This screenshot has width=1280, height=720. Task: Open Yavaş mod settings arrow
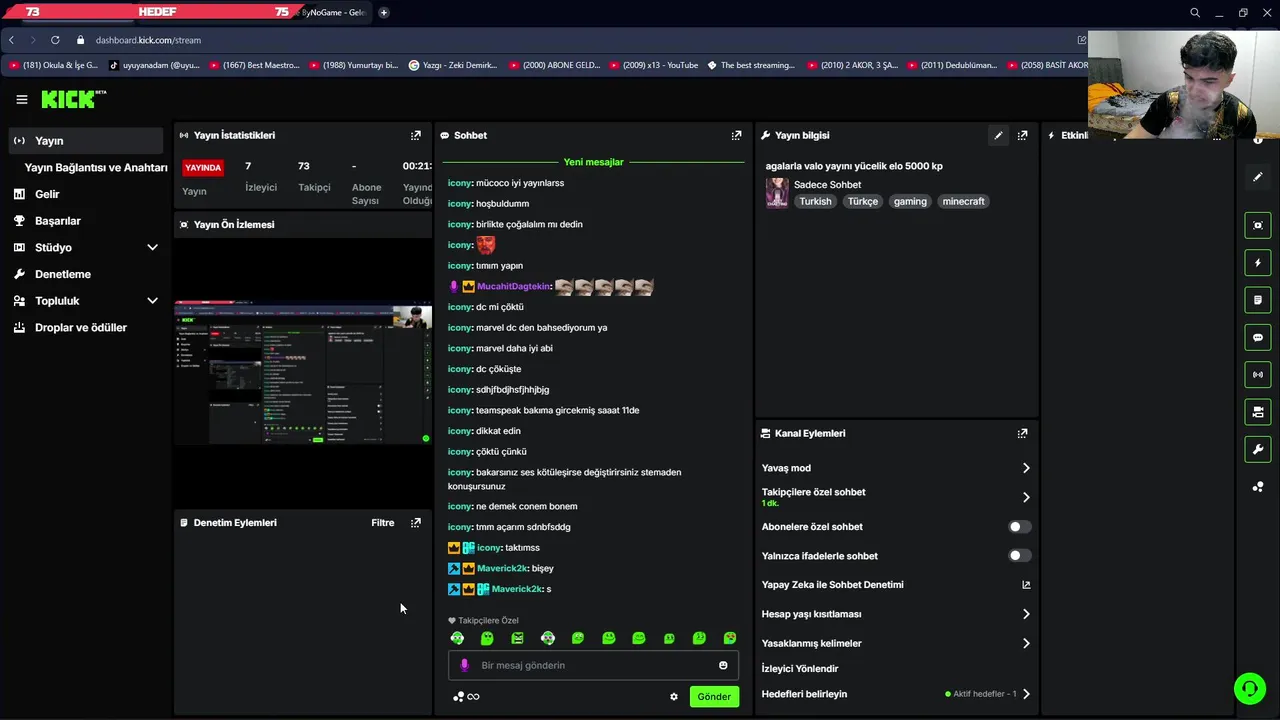coord(1026,468)
